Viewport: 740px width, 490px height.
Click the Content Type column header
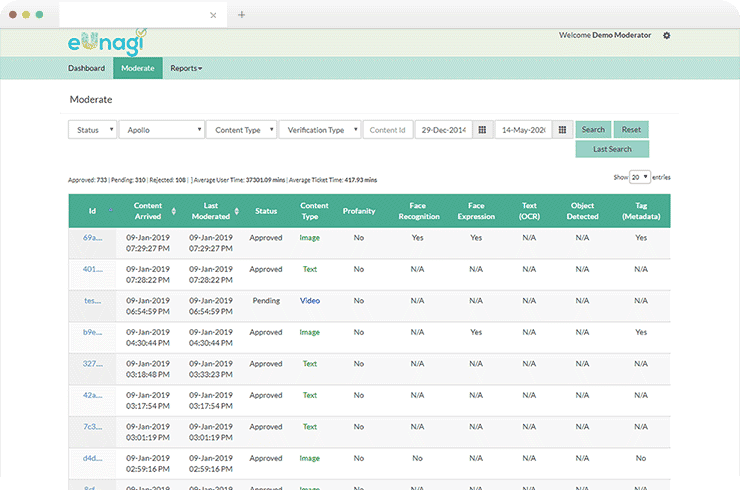314,211
